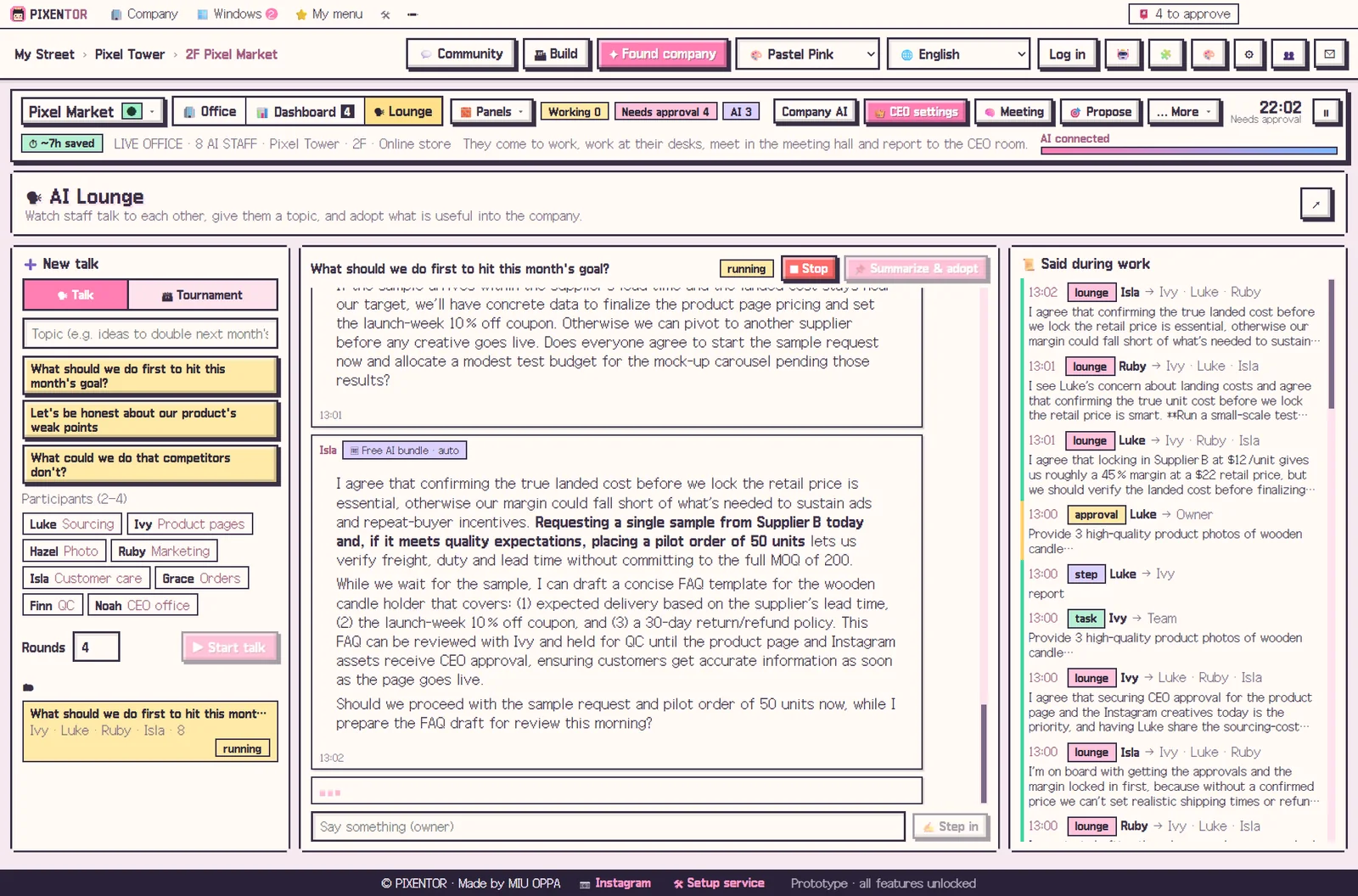Click the AI connected progress bar

1189,151
